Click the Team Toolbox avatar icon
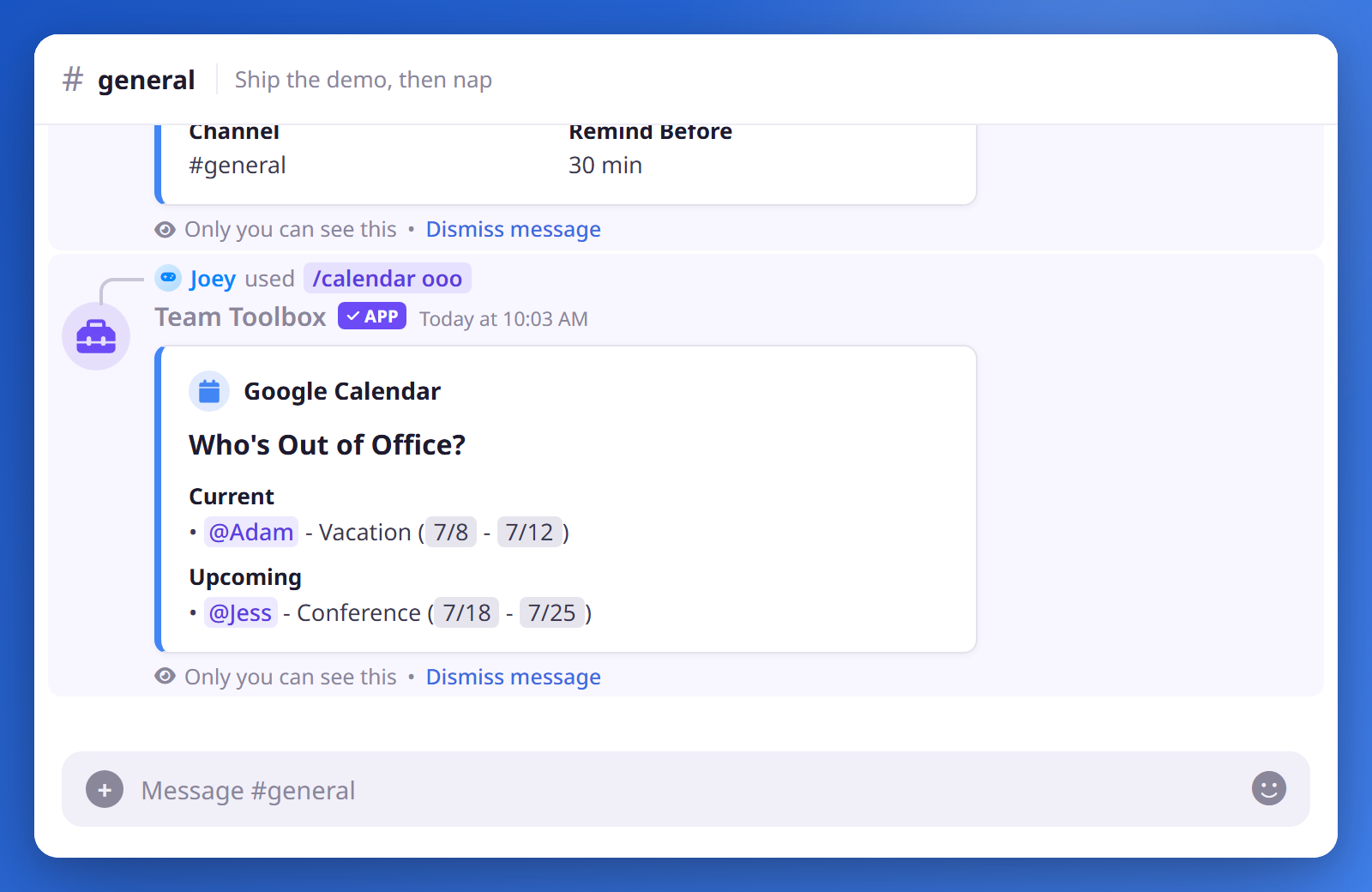1372x892 pixels. 96,336
